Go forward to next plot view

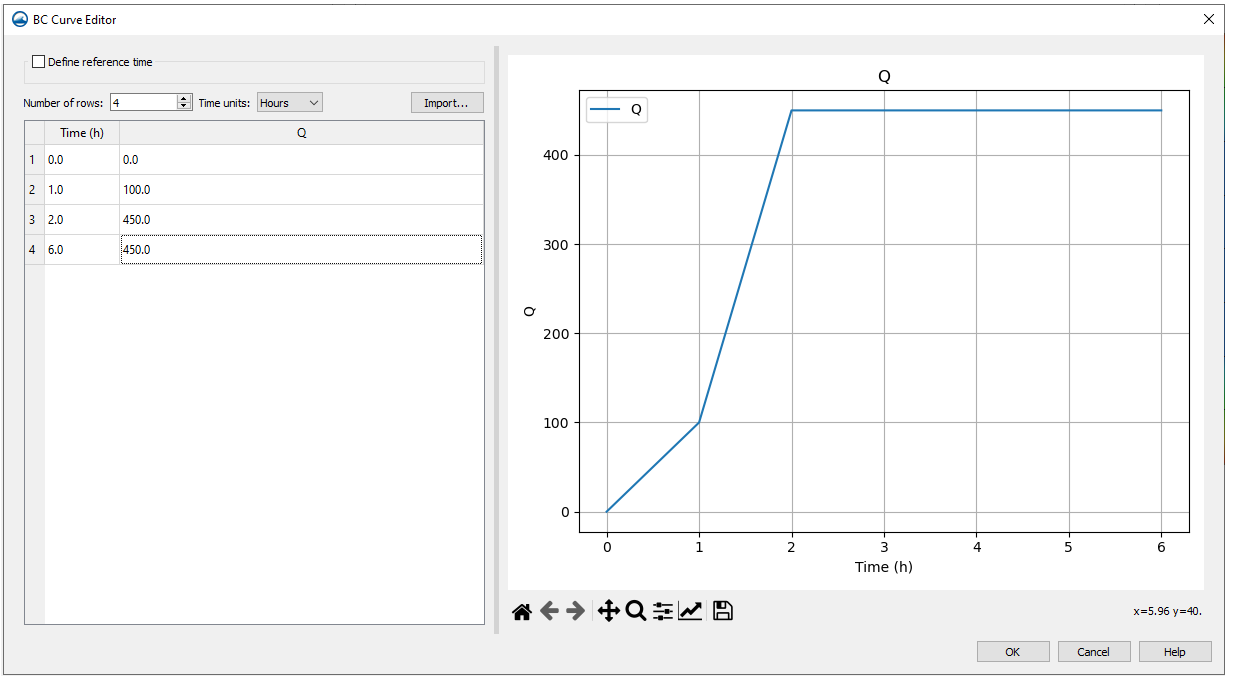point(576,611)
